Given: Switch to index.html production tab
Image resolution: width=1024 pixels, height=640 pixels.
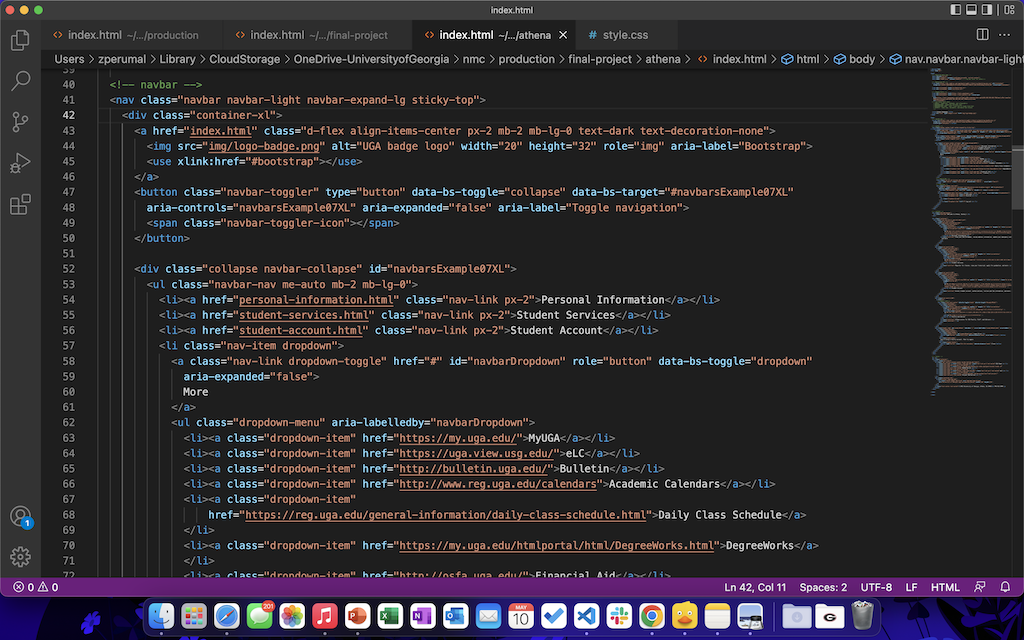Looking at the screenshot, I should pyautogui.click(x=131, y=35).
